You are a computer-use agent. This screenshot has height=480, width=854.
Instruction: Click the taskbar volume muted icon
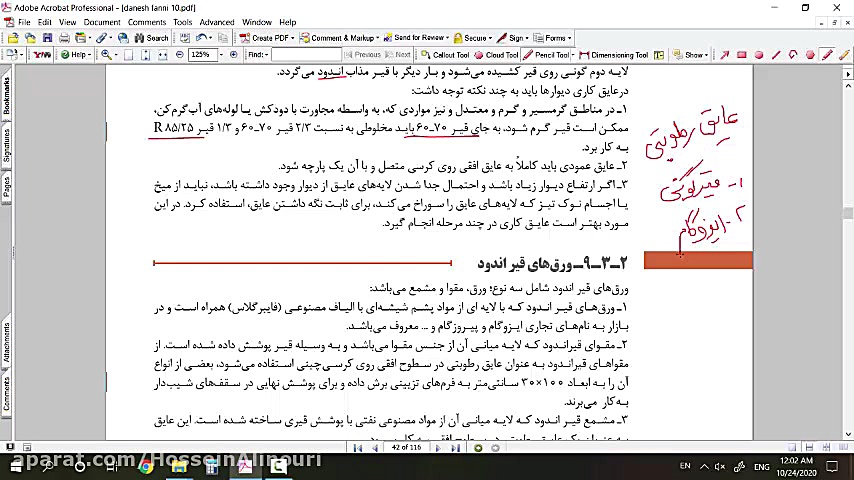[720, 466]
